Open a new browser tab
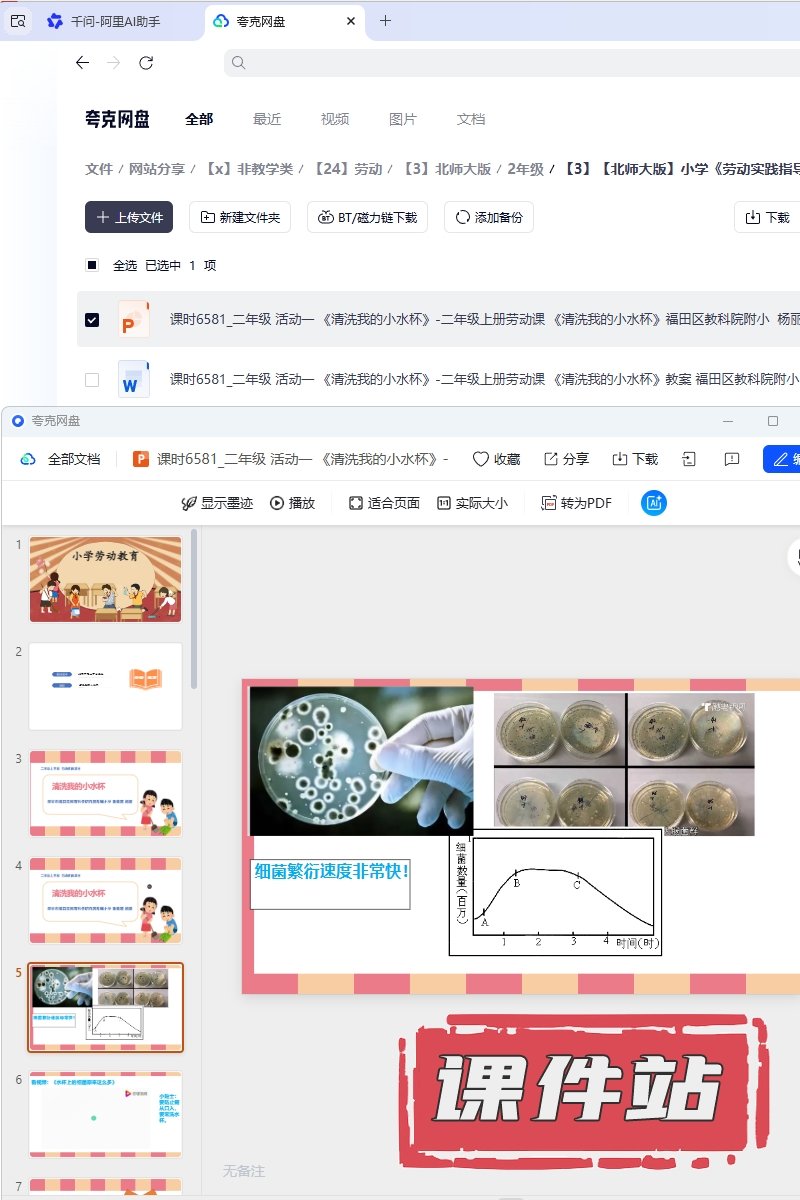The width and height of the screenshot is (800, 1200). coord(385,21)
